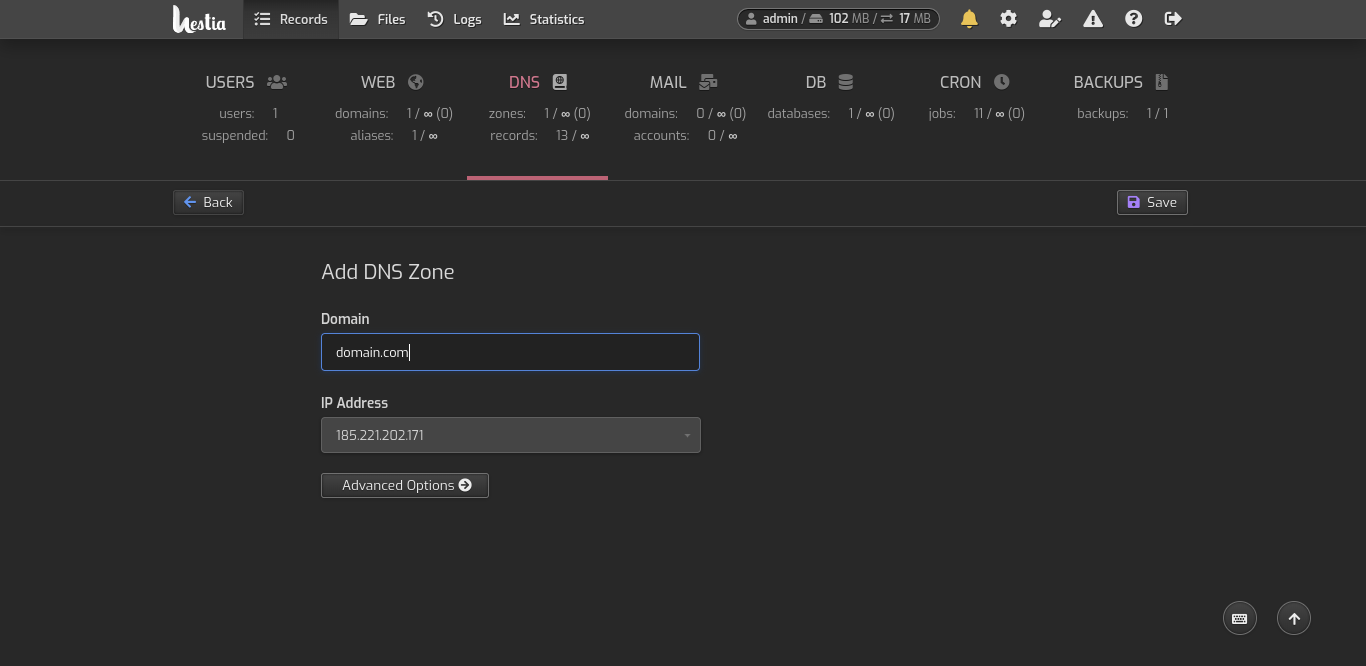The height and width of the screenshot is (666, 1366).
Task: Open the help question mark icon
Action: tap(1133, 19)
